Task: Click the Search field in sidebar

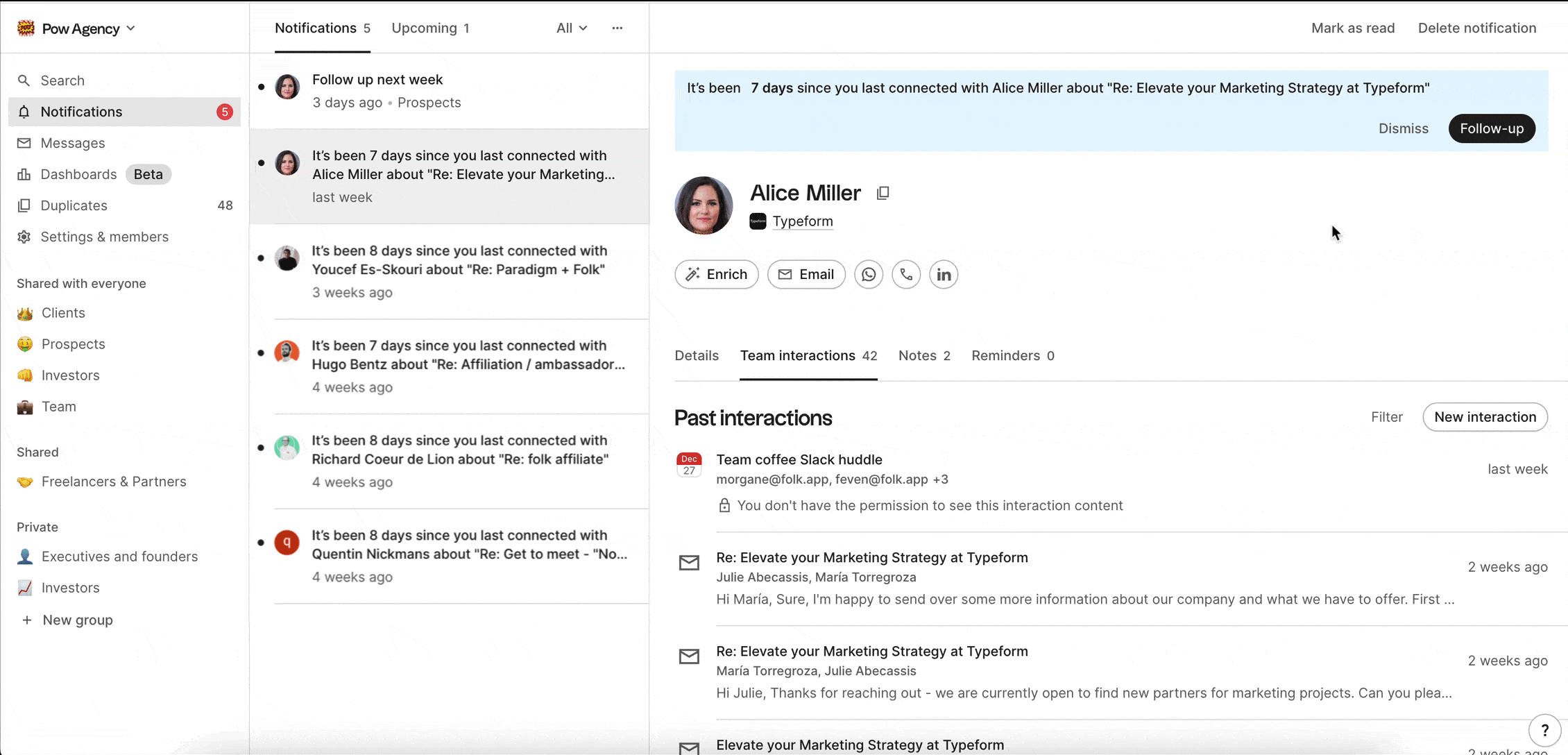Action: pyautogui.click(x=125, y=80)
